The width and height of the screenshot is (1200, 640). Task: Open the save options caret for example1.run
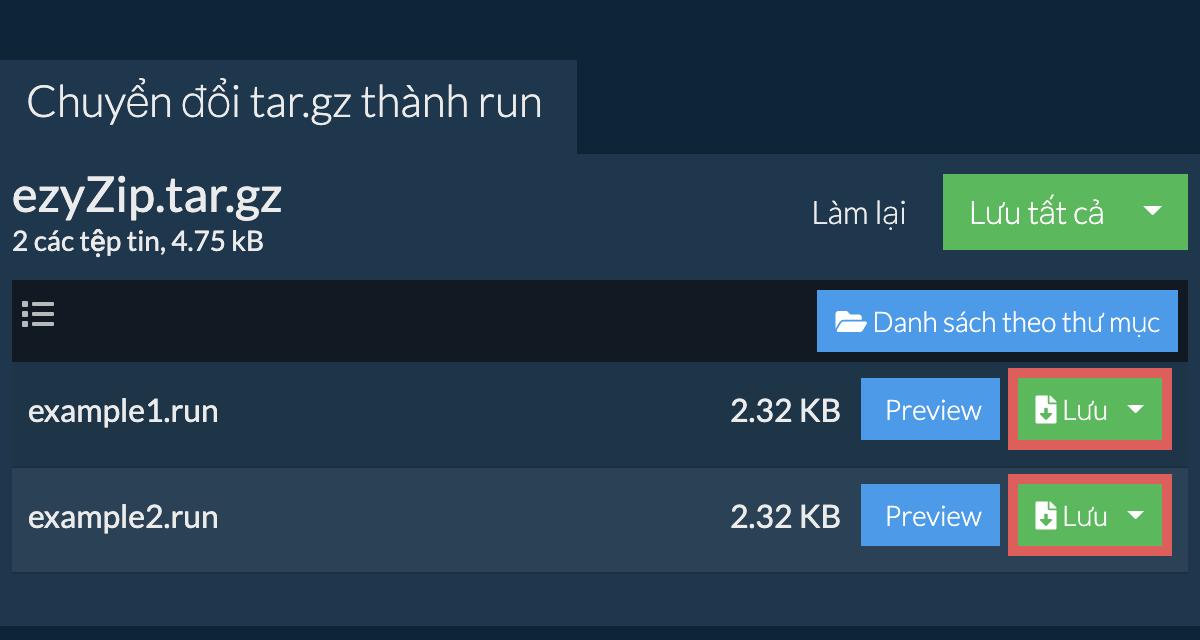[1136, 409]
